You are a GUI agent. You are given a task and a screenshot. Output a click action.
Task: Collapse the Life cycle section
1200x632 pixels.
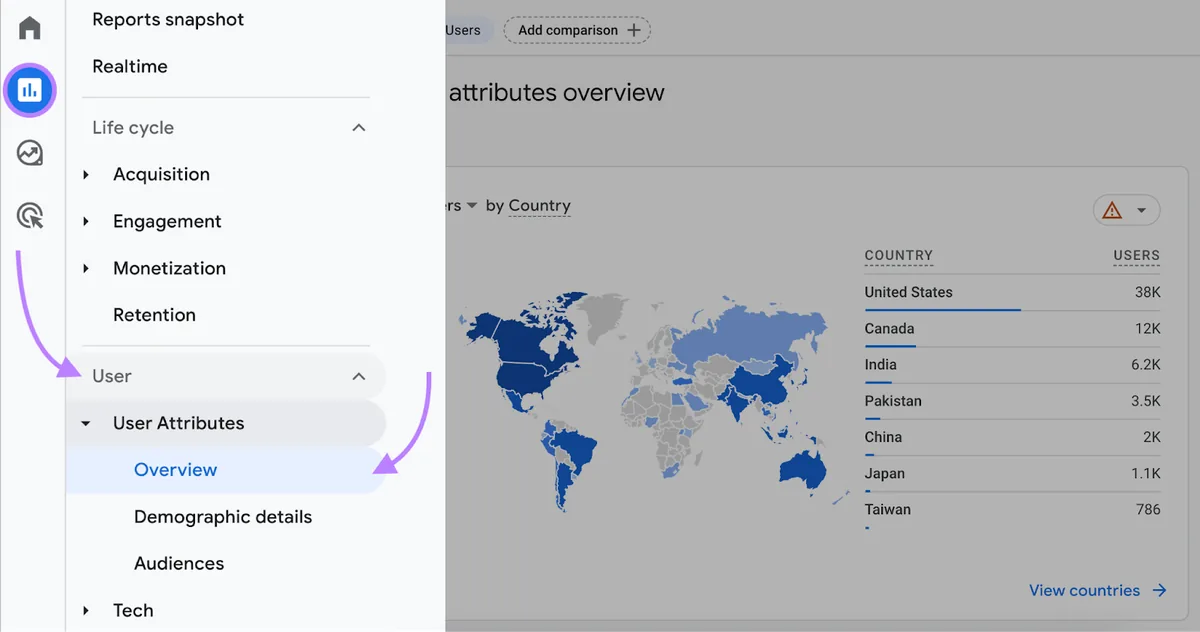359,128
